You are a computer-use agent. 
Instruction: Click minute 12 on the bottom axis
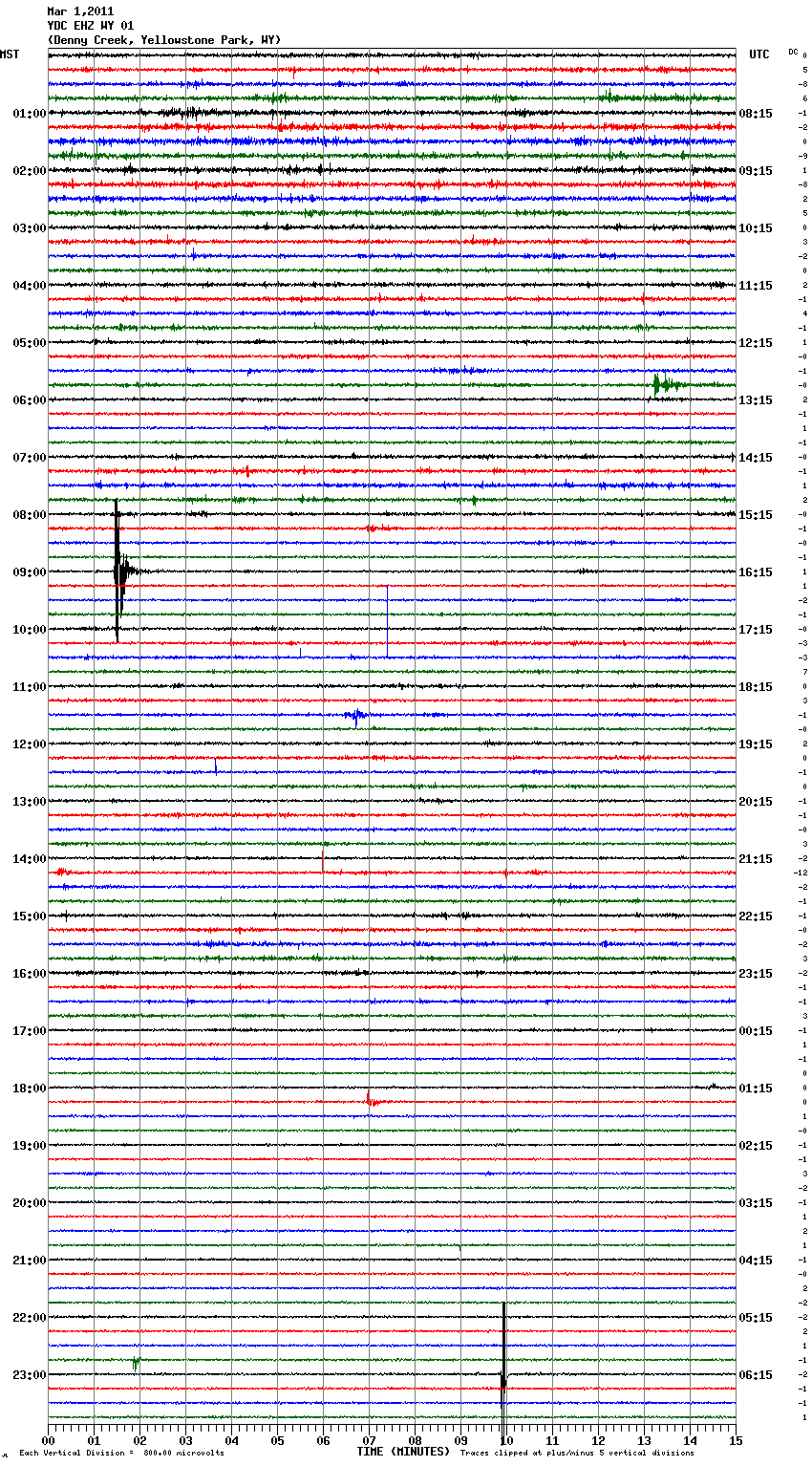point(598,1440)
